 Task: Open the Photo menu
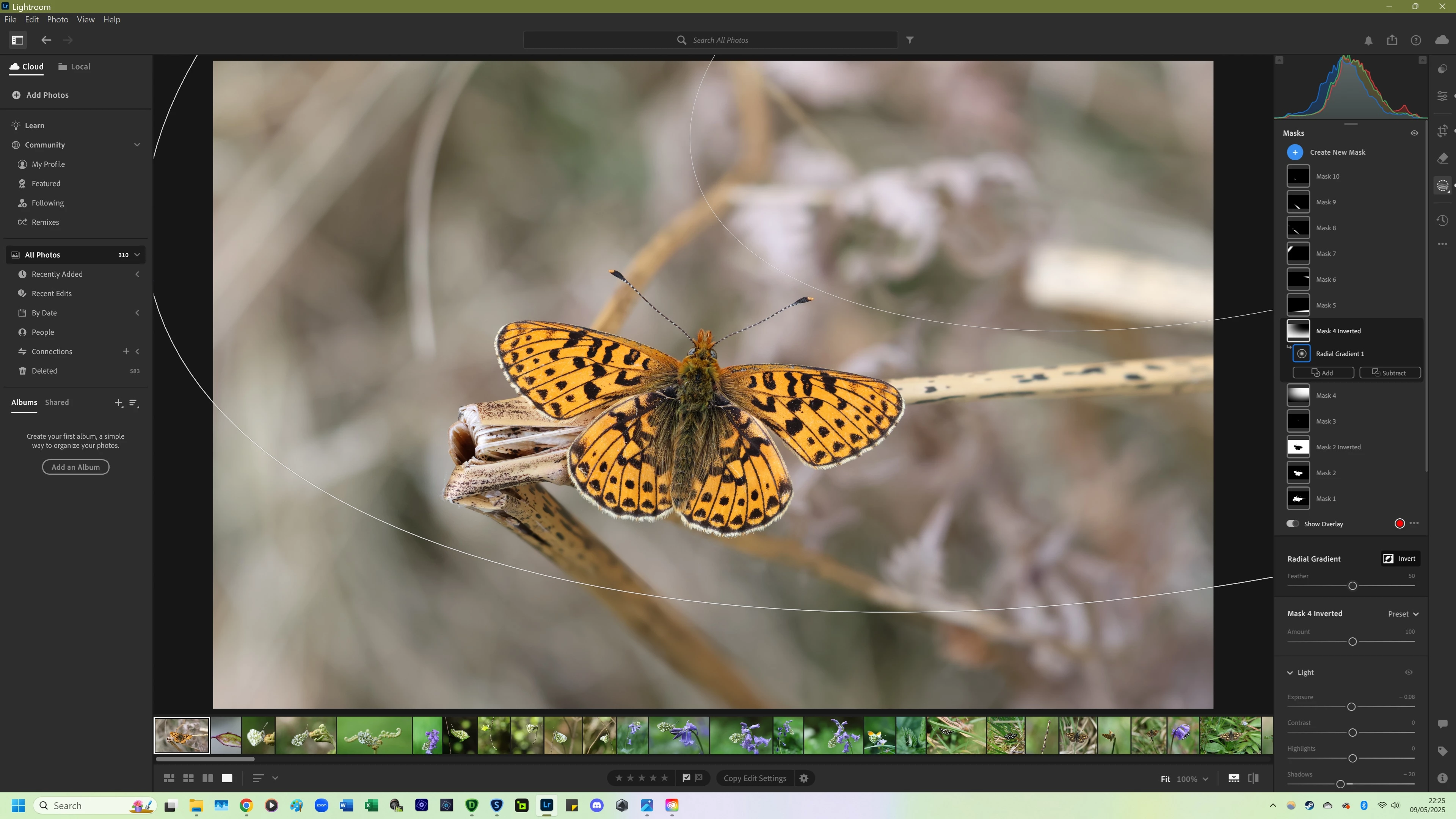pyautogui.click(x=57, y=19)
